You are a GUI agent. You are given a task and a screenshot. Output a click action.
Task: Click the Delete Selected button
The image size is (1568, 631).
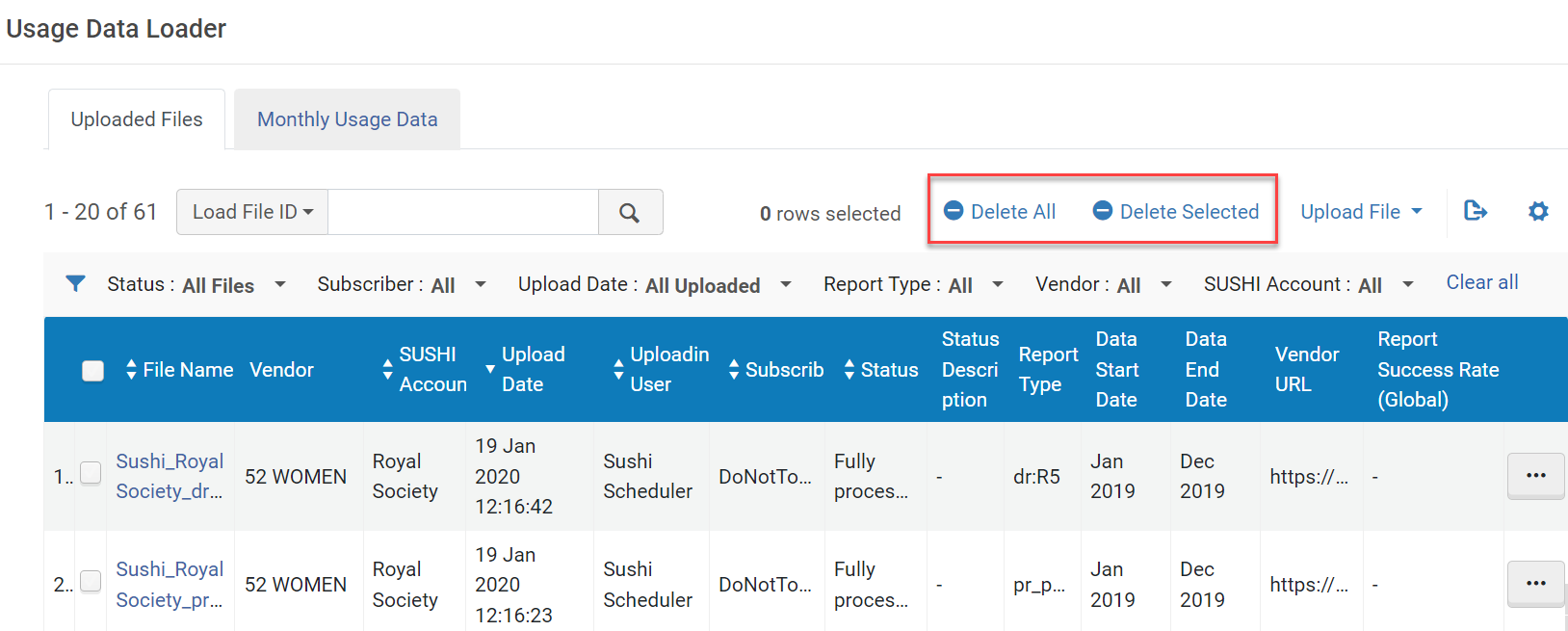(1176, 211)
